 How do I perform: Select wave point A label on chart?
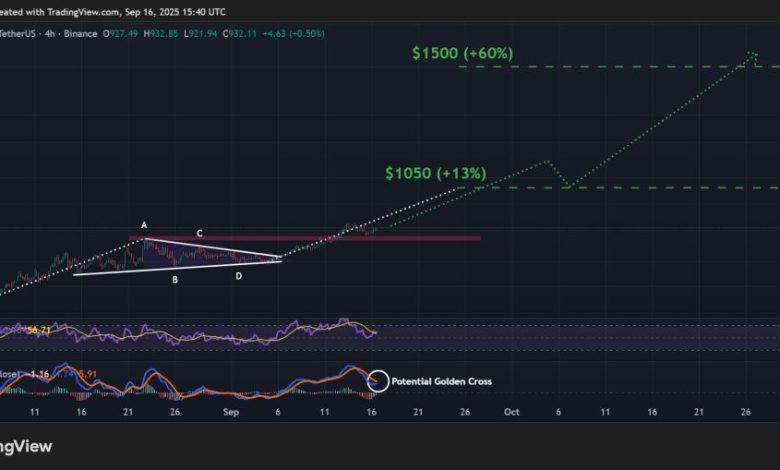(x=144, y=226)
